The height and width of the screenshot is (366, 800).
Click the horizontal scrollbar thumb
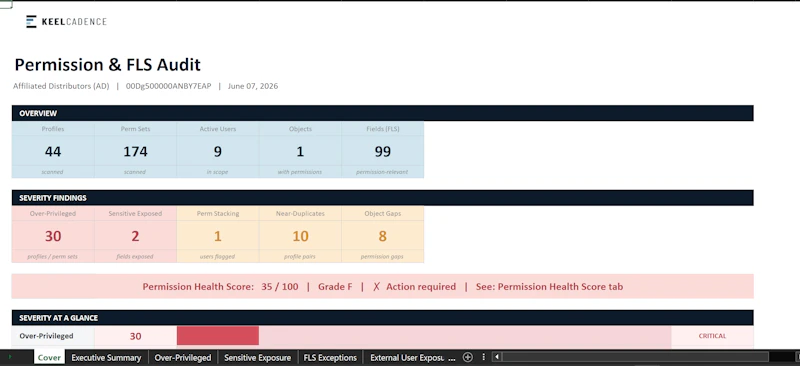click(635, 357)
